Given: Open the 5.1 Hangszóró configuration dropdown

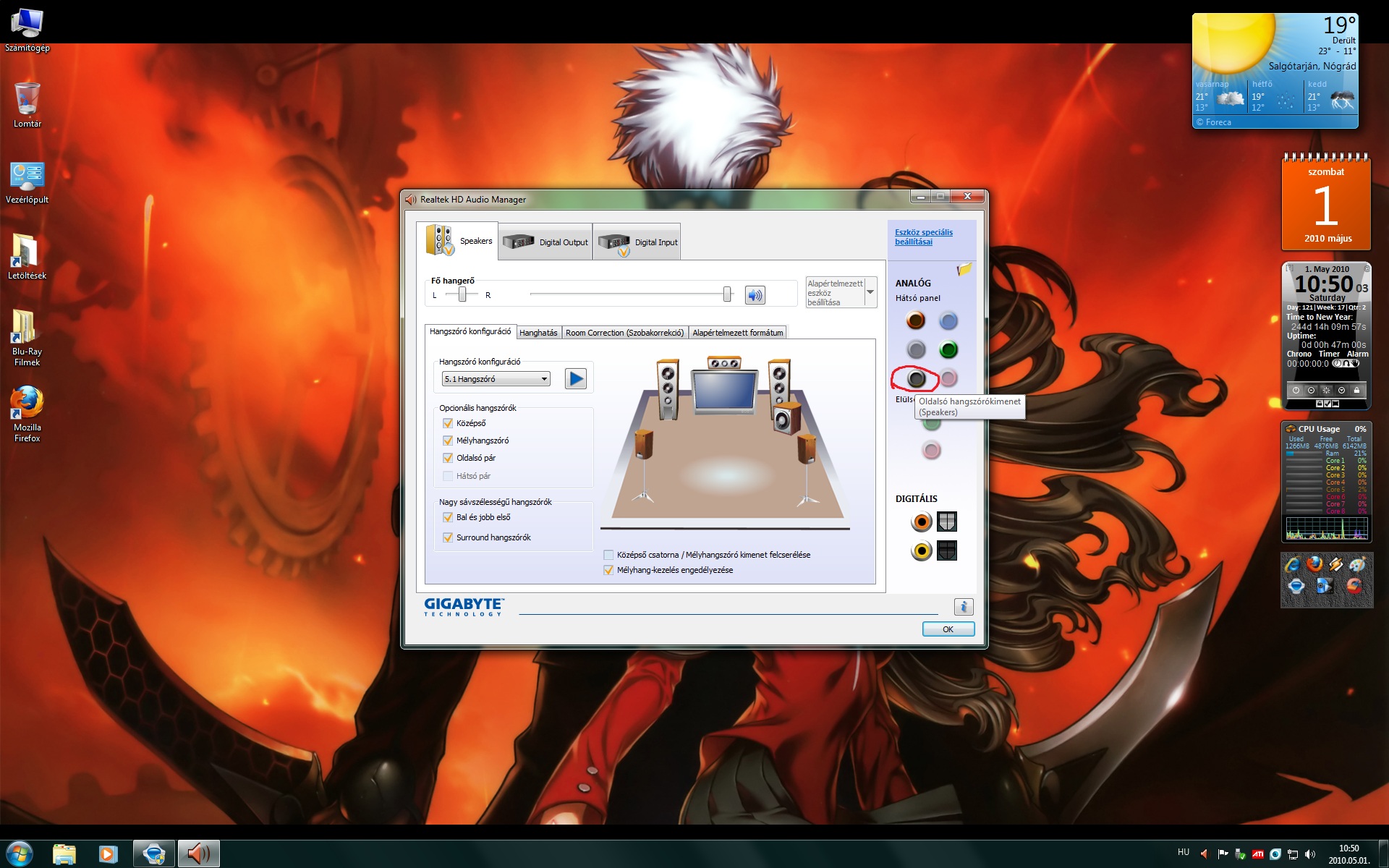Looking at the screenshot, I should [x=496, y=379].
